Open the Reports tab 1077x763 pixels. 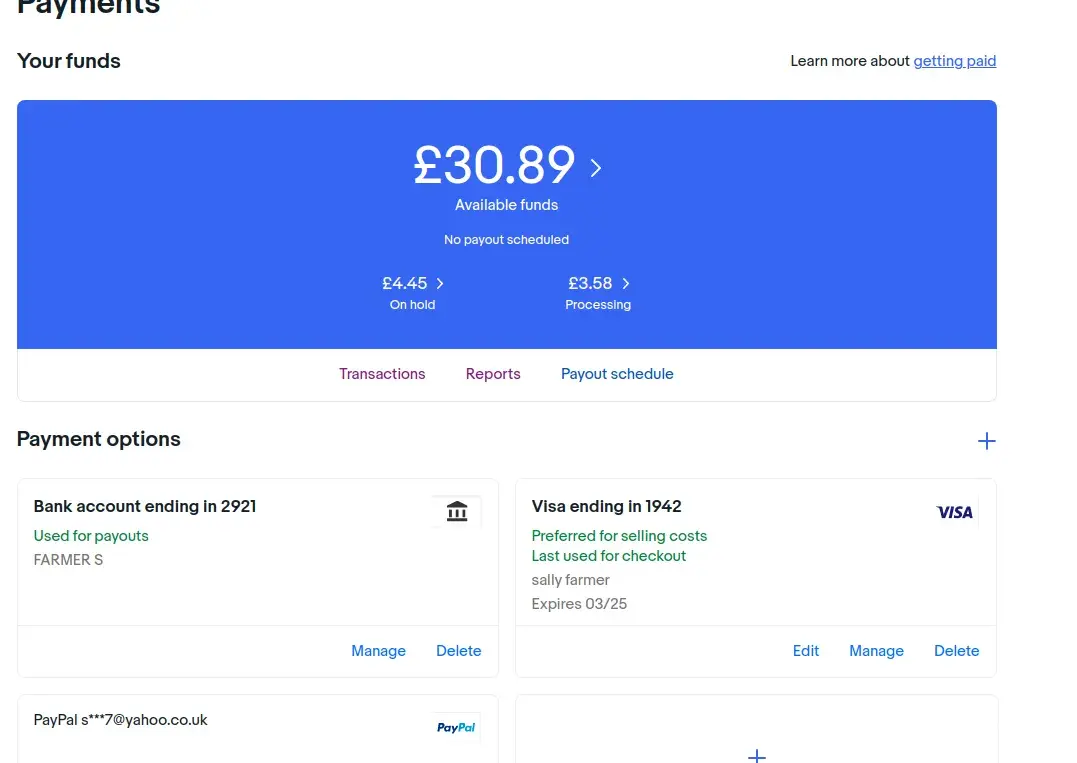pos(493,374)
